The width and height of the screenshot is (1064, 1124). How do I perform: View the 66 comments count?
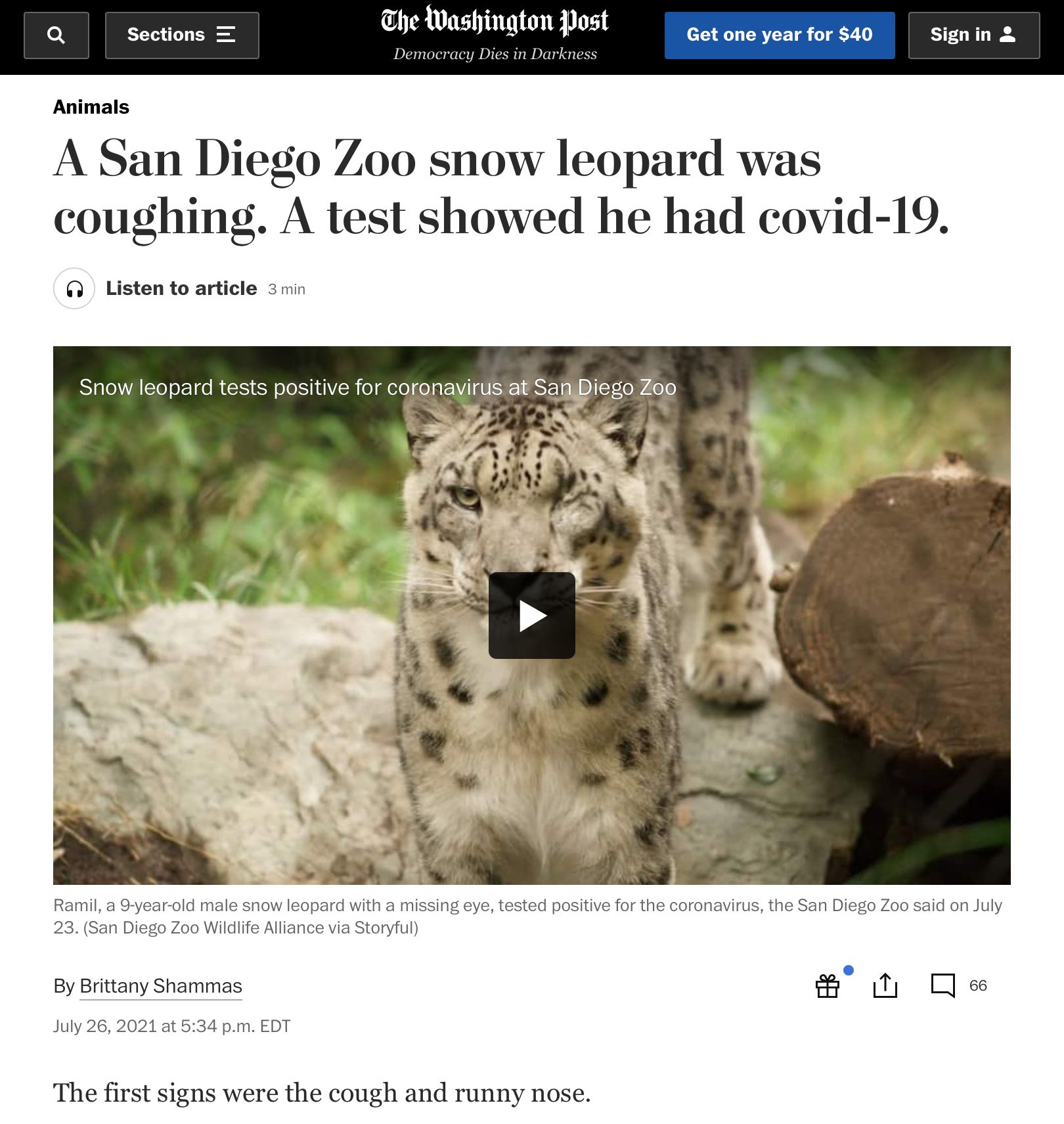(978, 985)
